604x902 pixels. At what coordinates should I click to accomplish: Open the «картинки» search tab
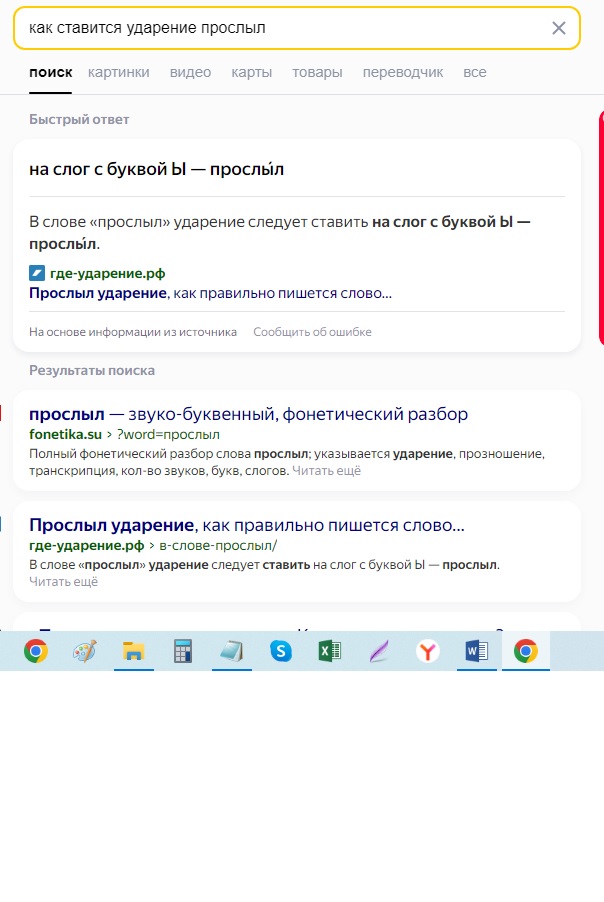point(118,72)
